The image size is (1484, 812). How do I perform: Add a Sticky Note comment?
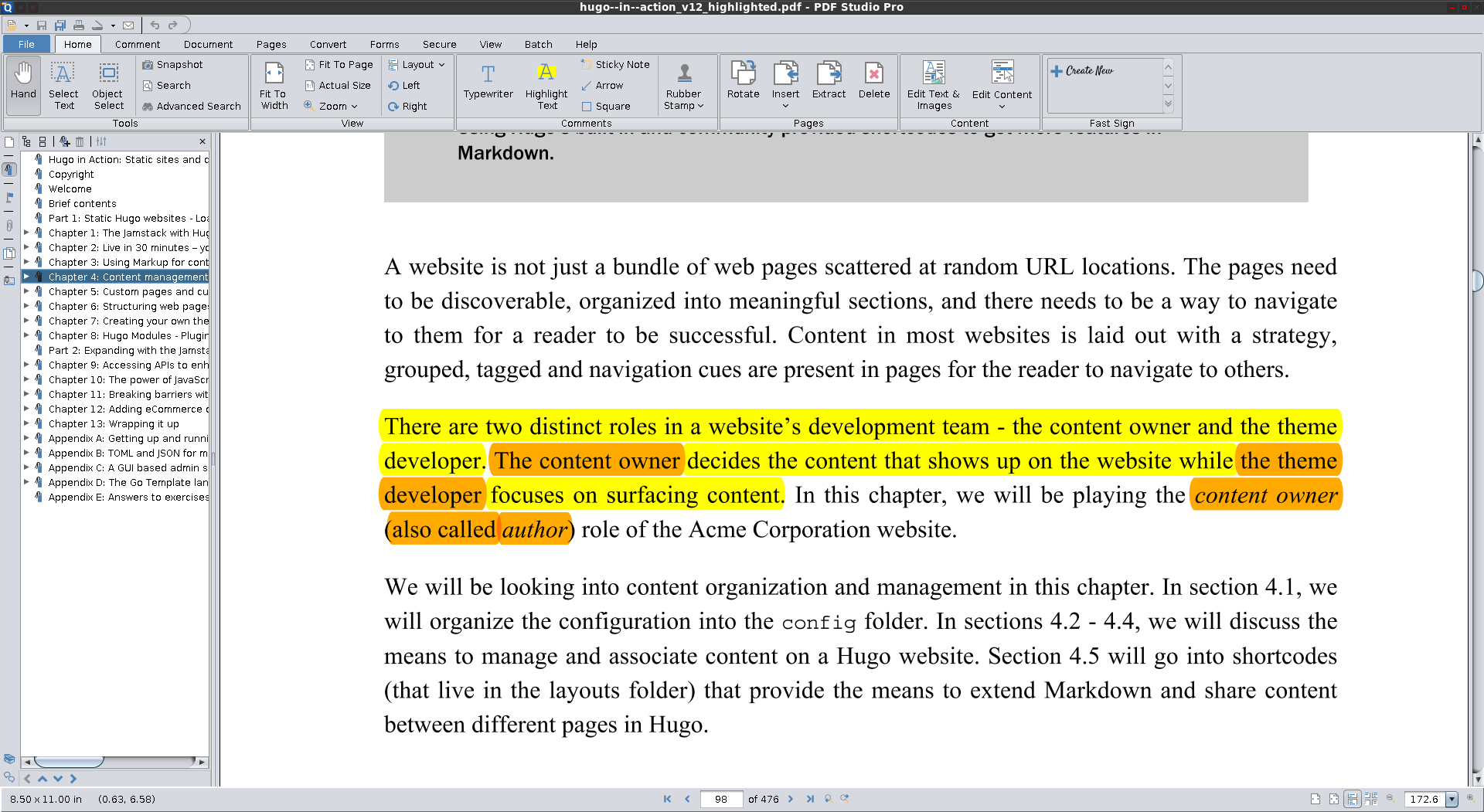click(x=615, y=65)
